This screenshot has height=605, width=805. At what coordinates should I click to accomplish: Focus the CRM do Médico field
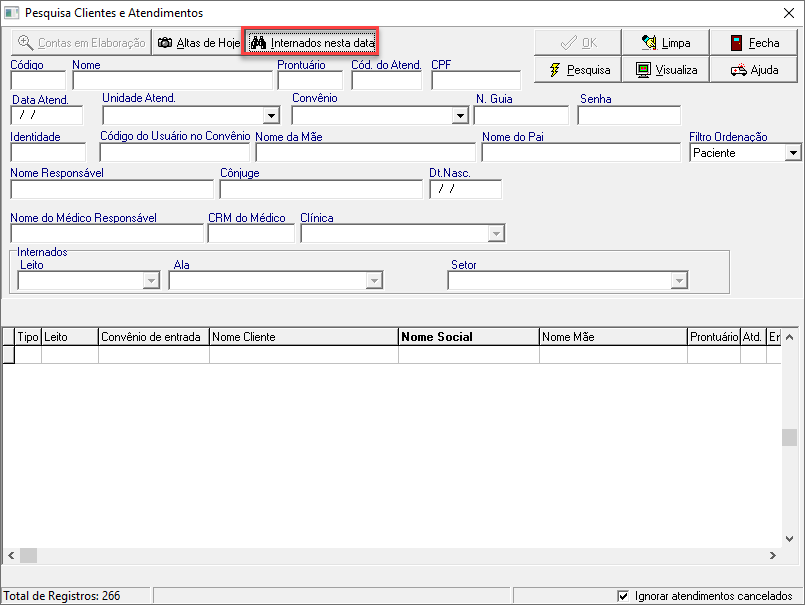click(x=251, y=234)
